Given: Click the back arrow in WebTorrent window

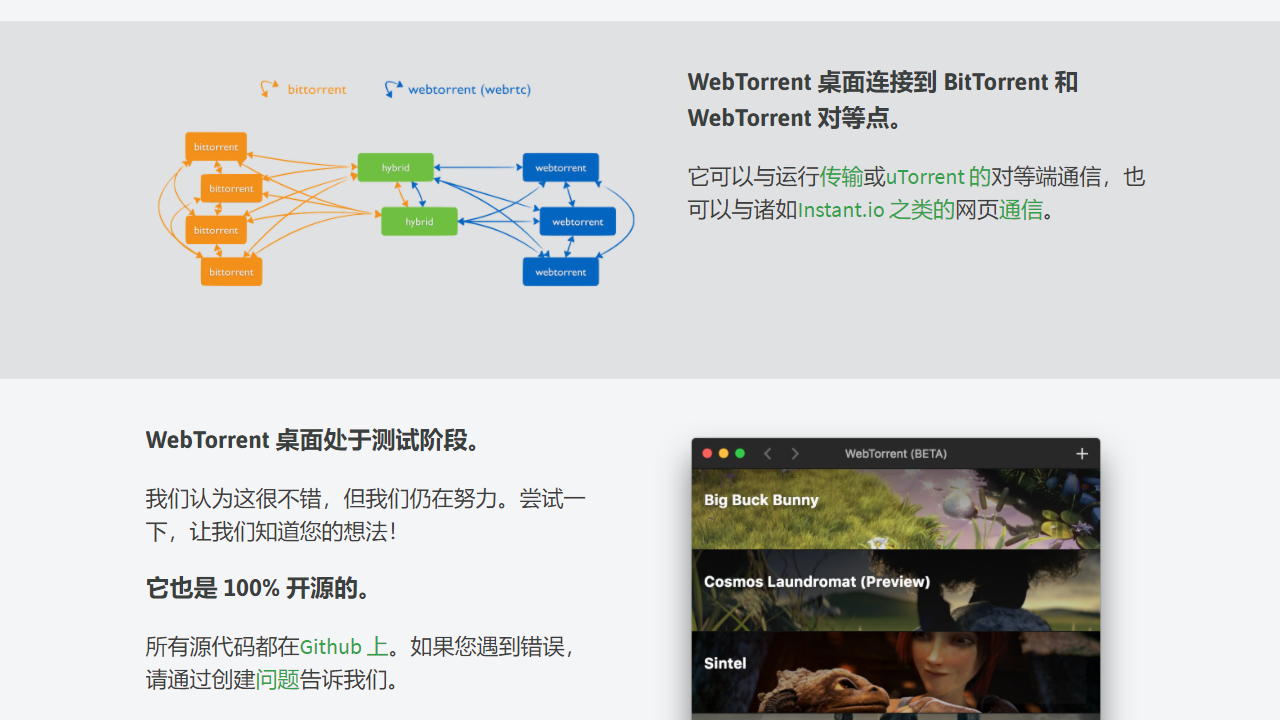Looking at the screenshot, I should pyautogui.click(x=767, y=453).
